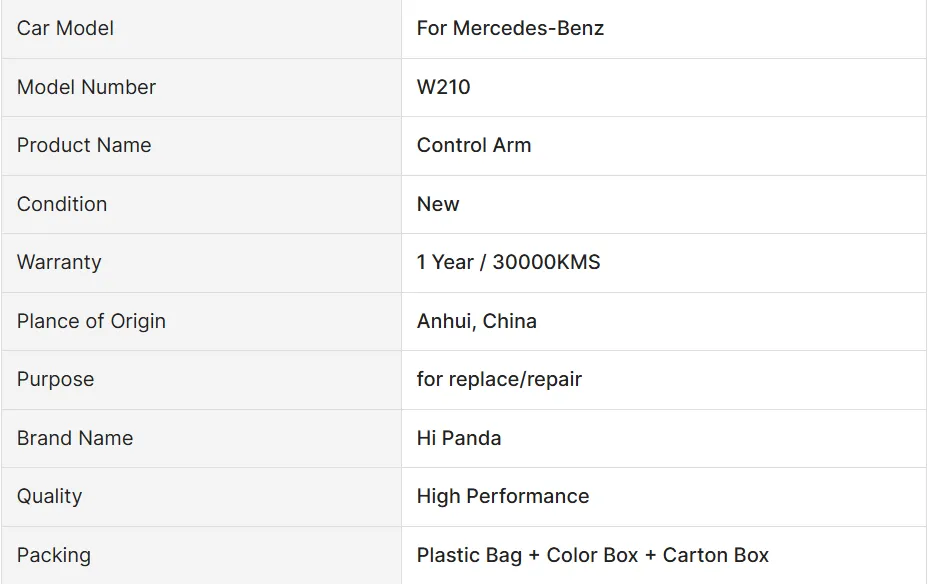Select the "Anhui, China" origin value
929x584 pixels.
tap(477, 321)
